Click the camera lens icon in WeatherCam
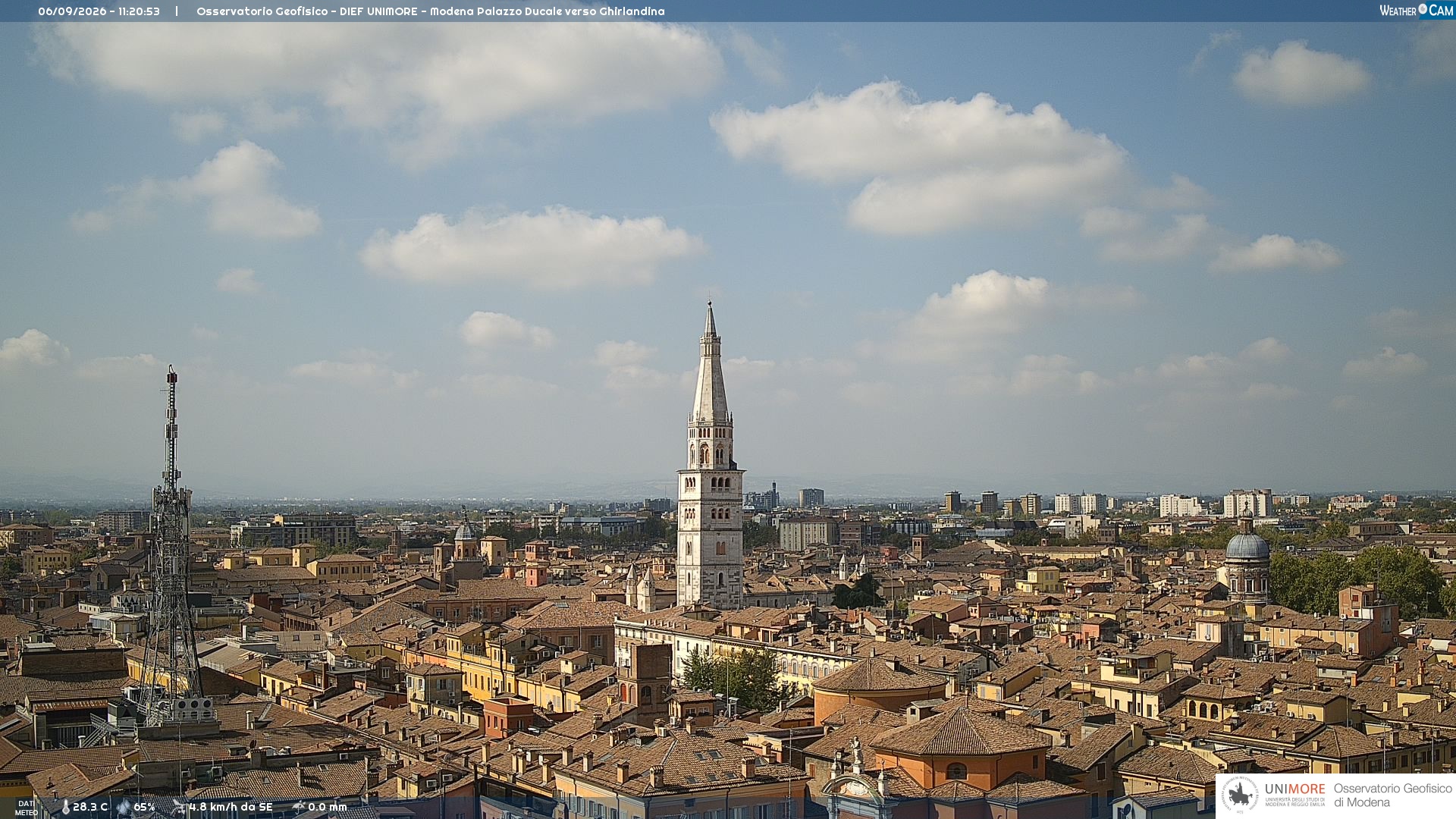The image size is (1456, 819). tap(1423, 9)
